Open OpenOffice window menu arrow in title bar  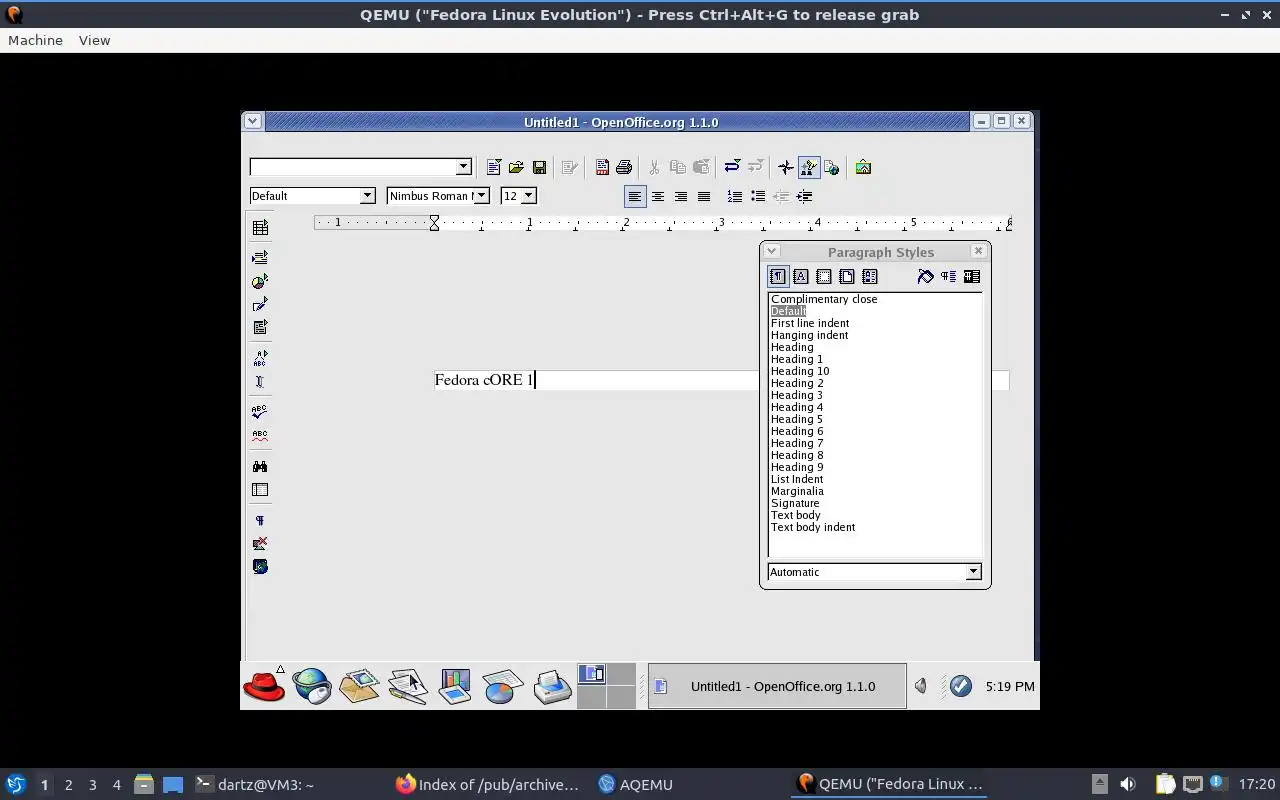pos(252,121)
